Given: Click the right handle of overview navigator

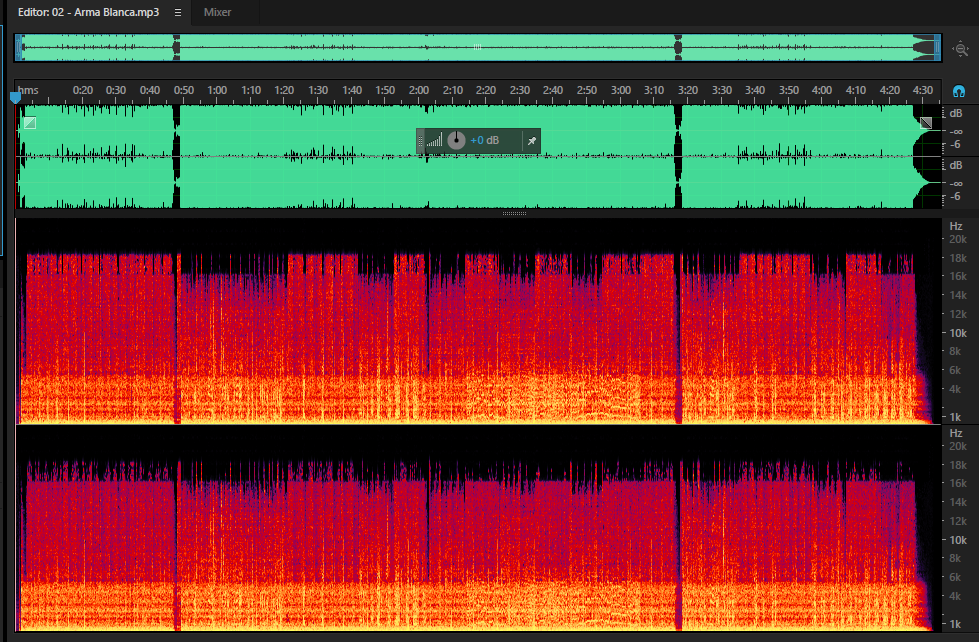Looking at the screenshot, I should [x=937, y=47].
